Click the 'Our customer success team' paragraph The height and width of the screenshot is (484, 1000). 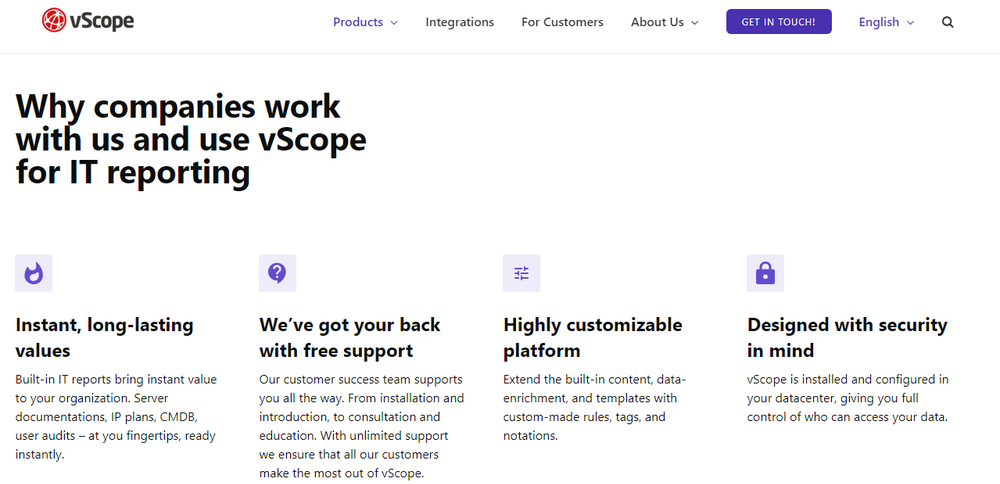pyautogui.click(x=362, y=427)
